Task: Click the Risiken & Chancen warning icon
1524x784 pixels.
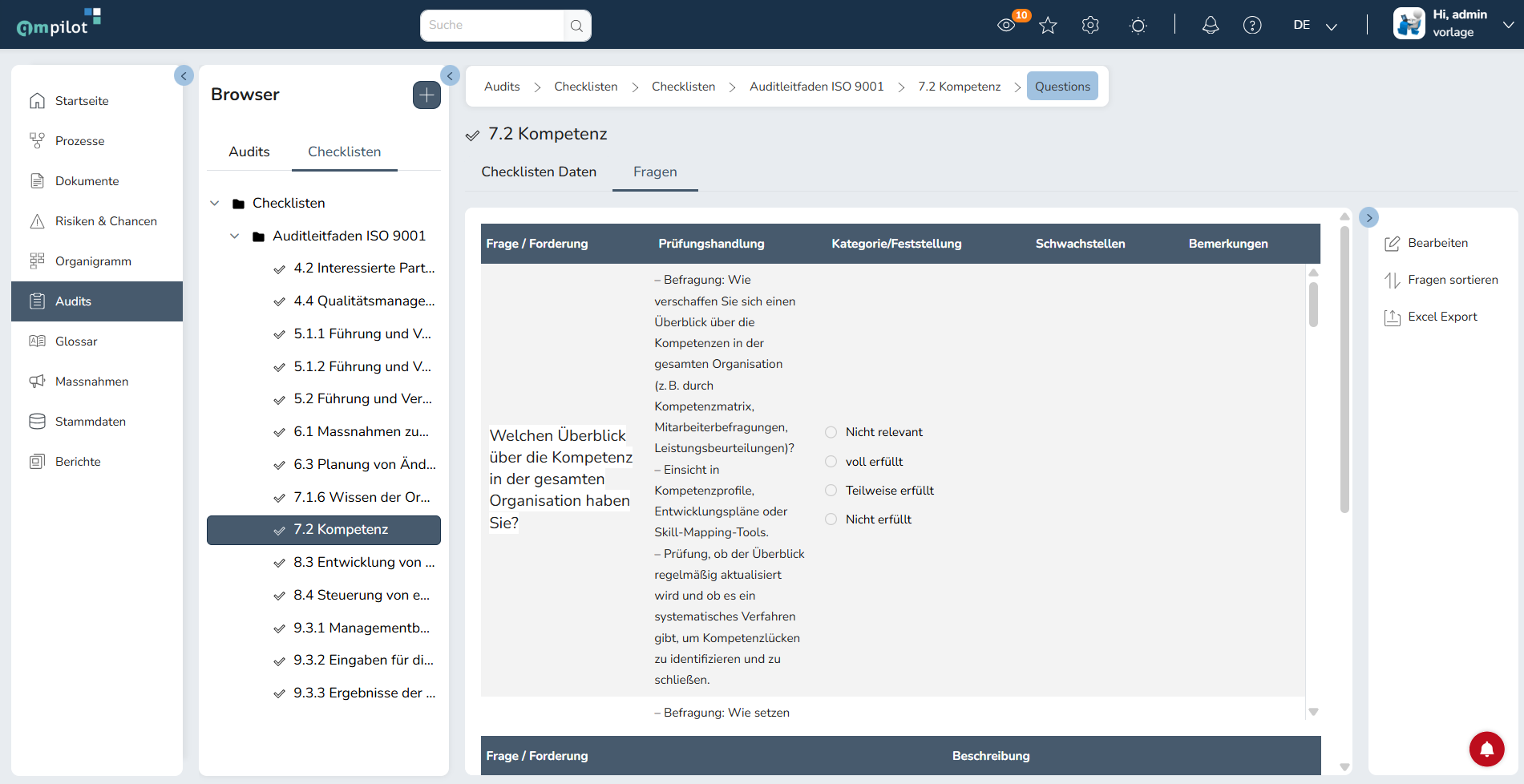Action: (37, 221)
